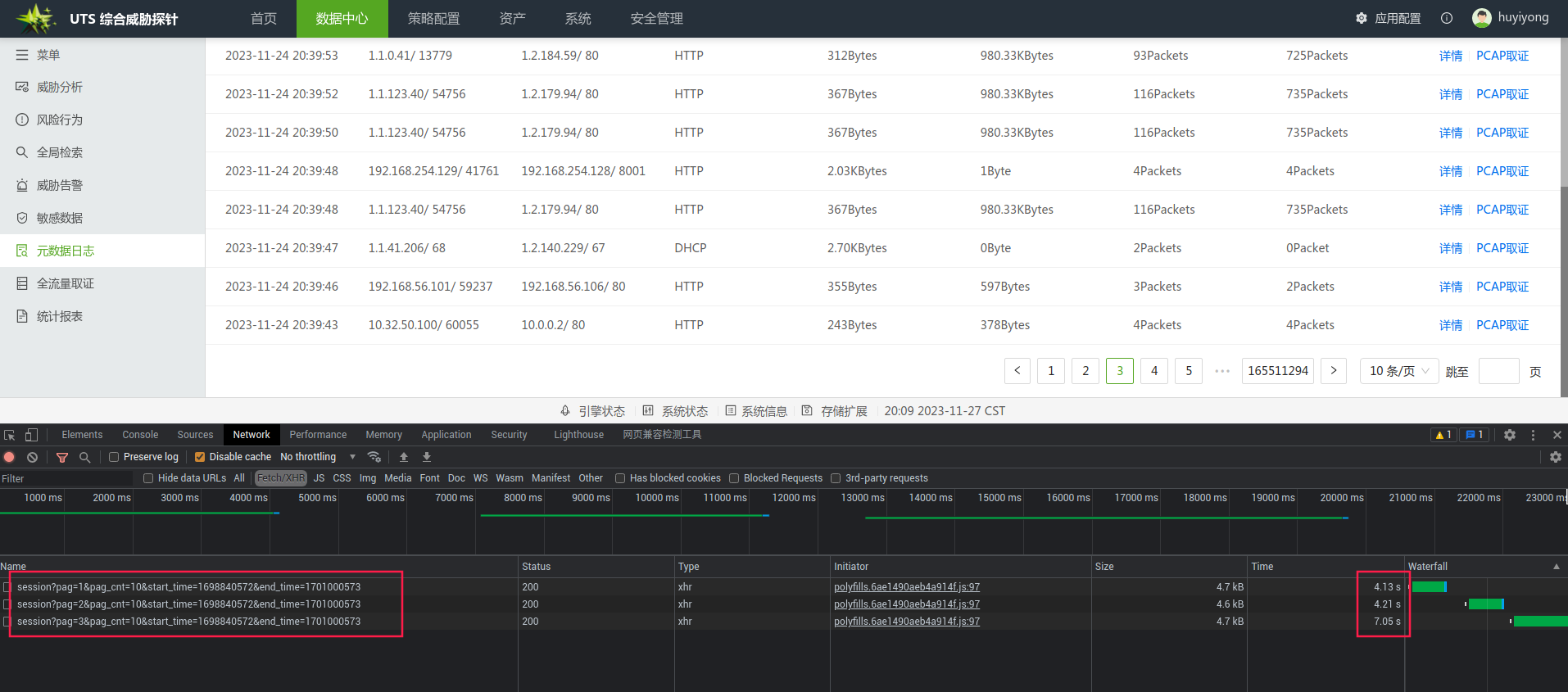Sort by Waterfall column arrow
This screenshot has height=692, width=1568.
(x=1557, y=566)
